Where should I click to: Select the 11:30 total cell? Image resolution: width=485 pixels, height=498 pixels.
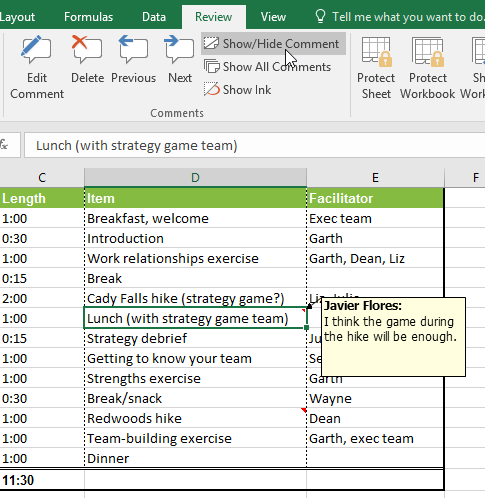click(x=42, y=480)
